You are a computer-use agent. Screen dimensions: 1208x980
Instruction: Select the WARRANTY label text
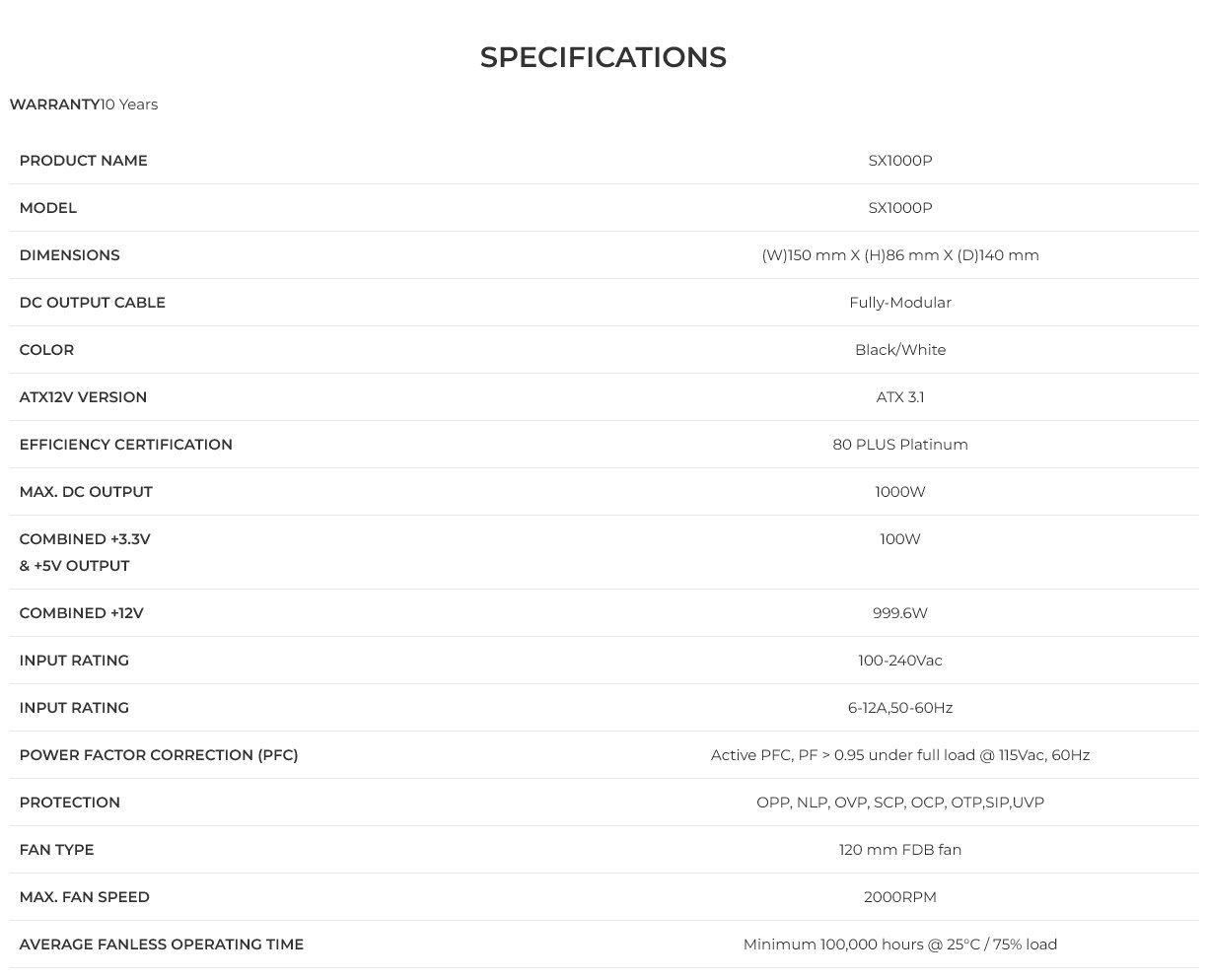(x=54, y=105)
